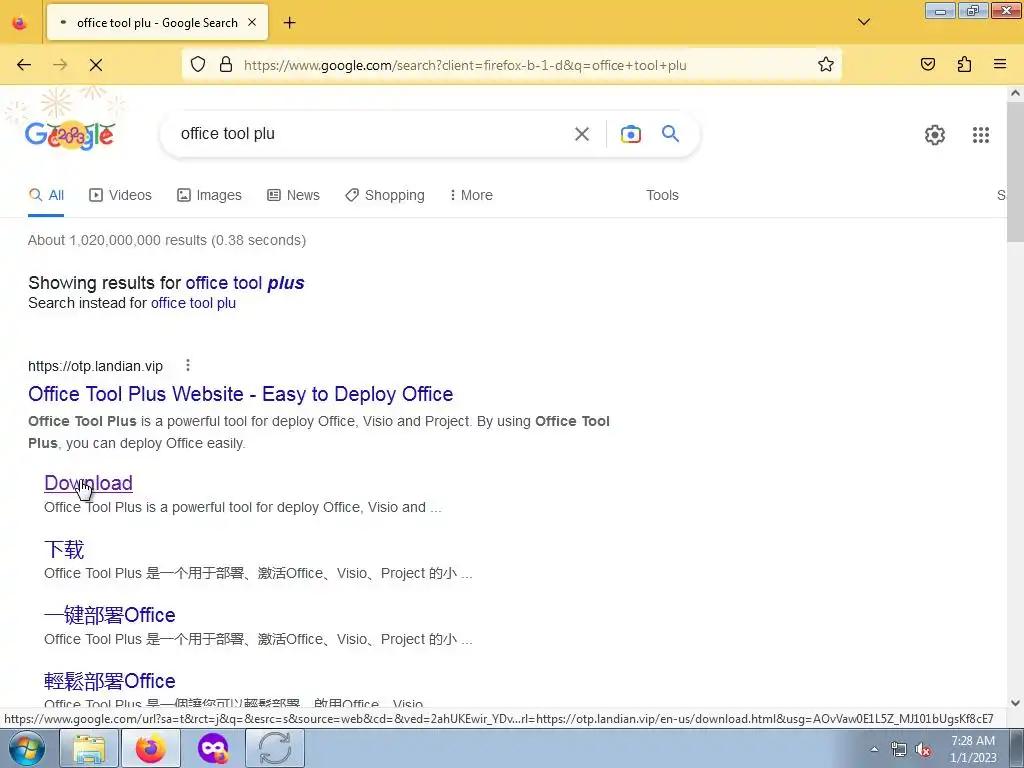
Task: Open the Download sitelink
Action: coord(88,483)
